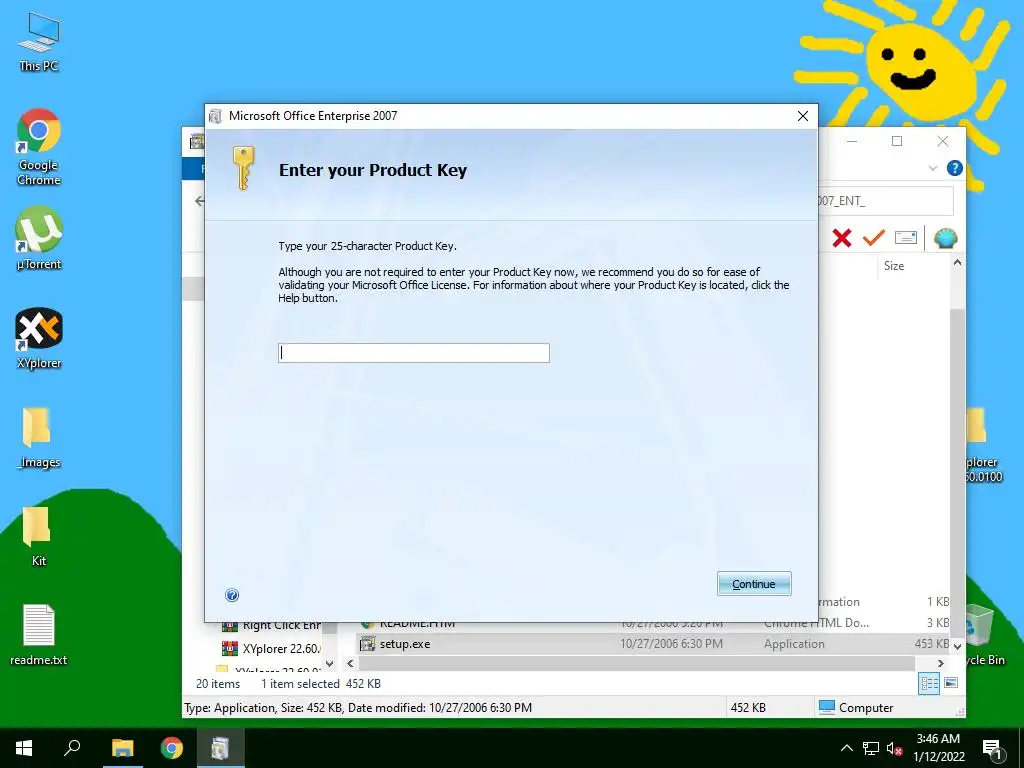Click the orange checkmark icon in Explorer toolbar
The height and width of the screenshot is (768, 1024).
click(x=873, y=238)
